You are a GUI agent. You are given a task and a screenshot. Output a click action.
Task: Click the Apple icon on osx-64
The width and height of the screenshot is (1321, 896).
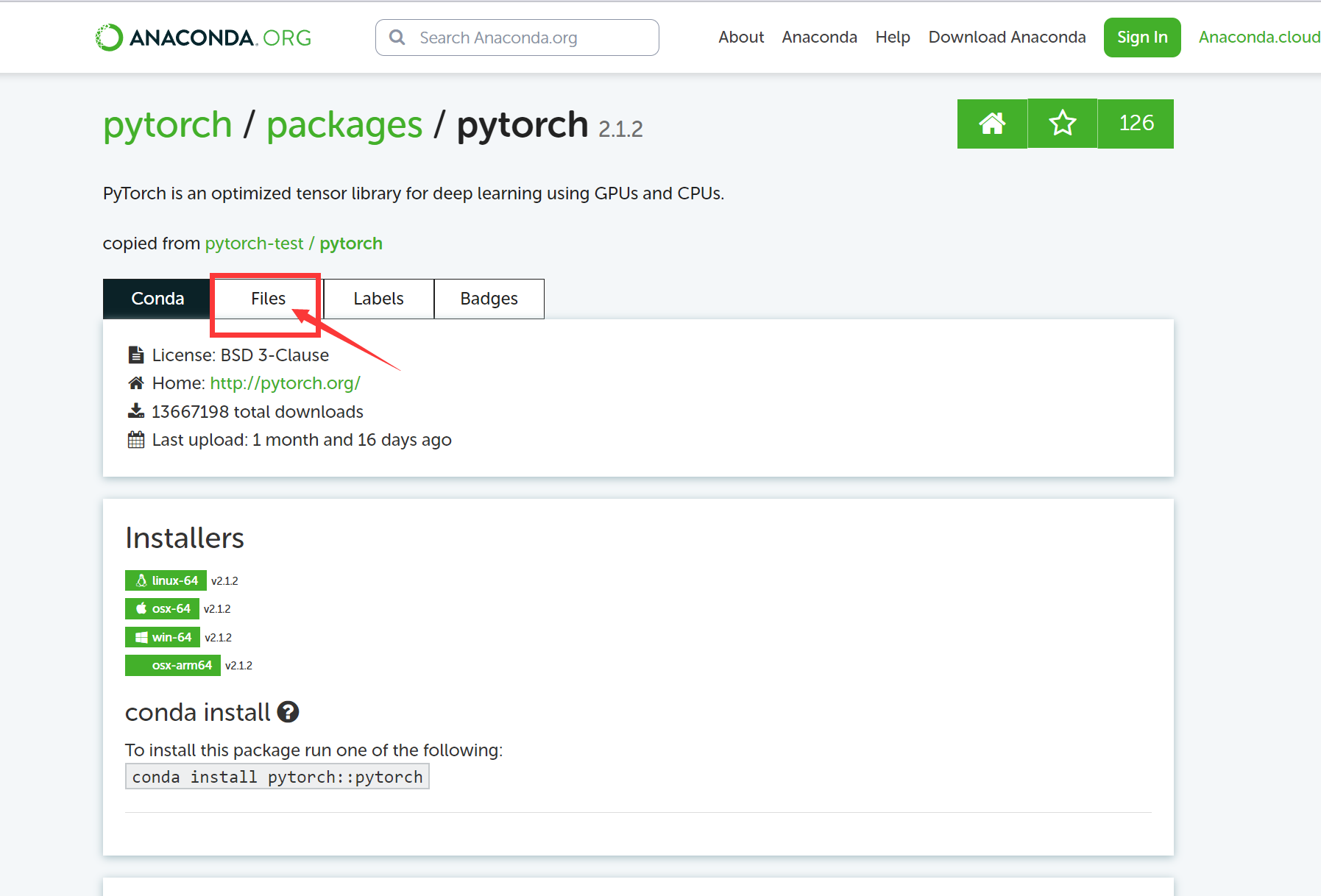(141, 608)
